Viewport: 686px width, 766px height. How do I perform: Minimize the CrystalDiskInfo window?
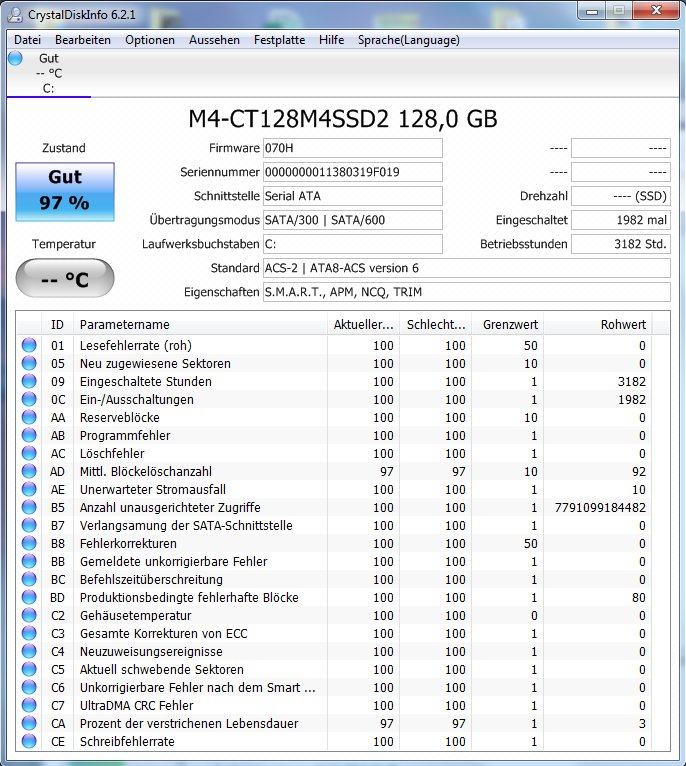tap(592, 10)
